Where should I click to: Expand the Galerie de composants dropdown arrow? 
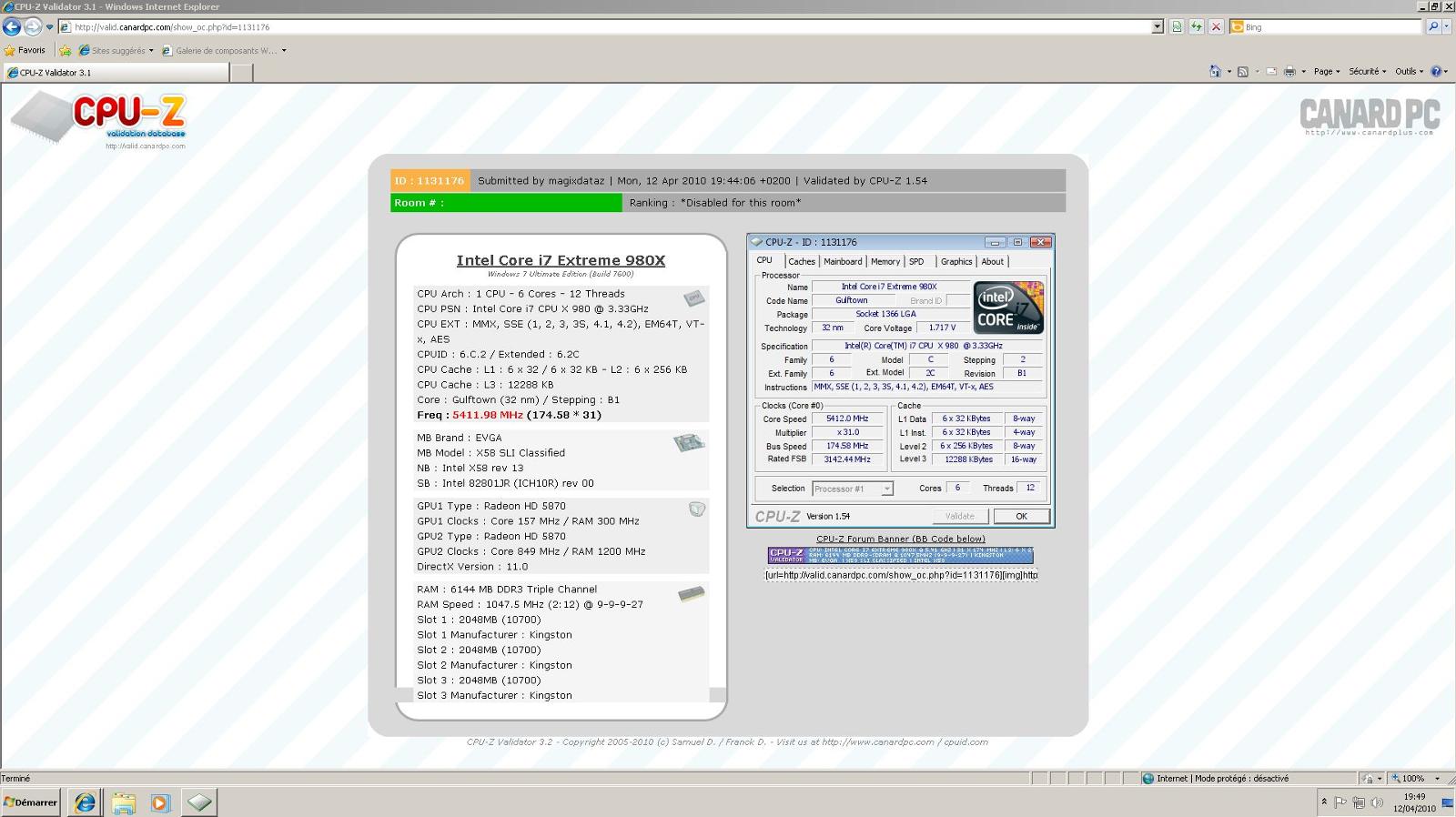pyautogui.click(x=284, y=51)
